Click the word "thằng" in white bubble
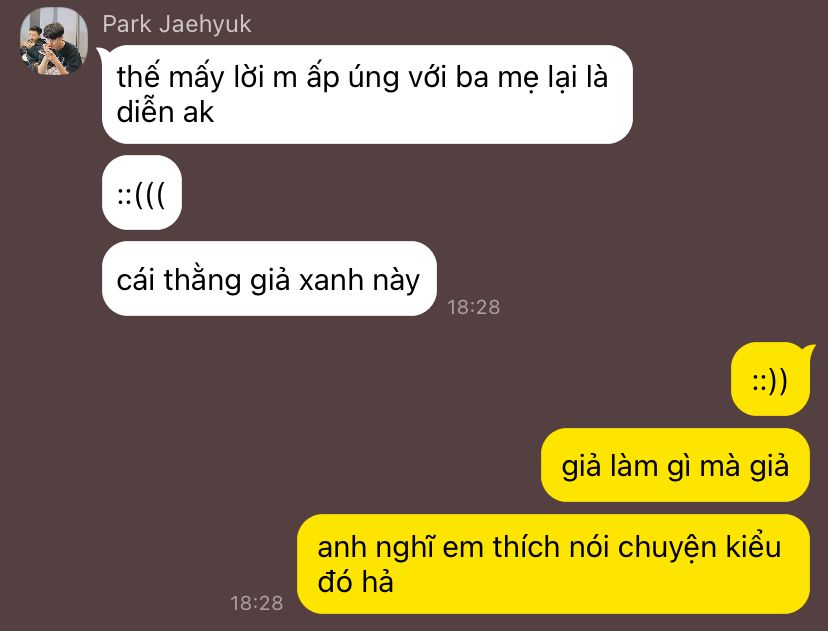828x631 pixels. click(202, 280)
